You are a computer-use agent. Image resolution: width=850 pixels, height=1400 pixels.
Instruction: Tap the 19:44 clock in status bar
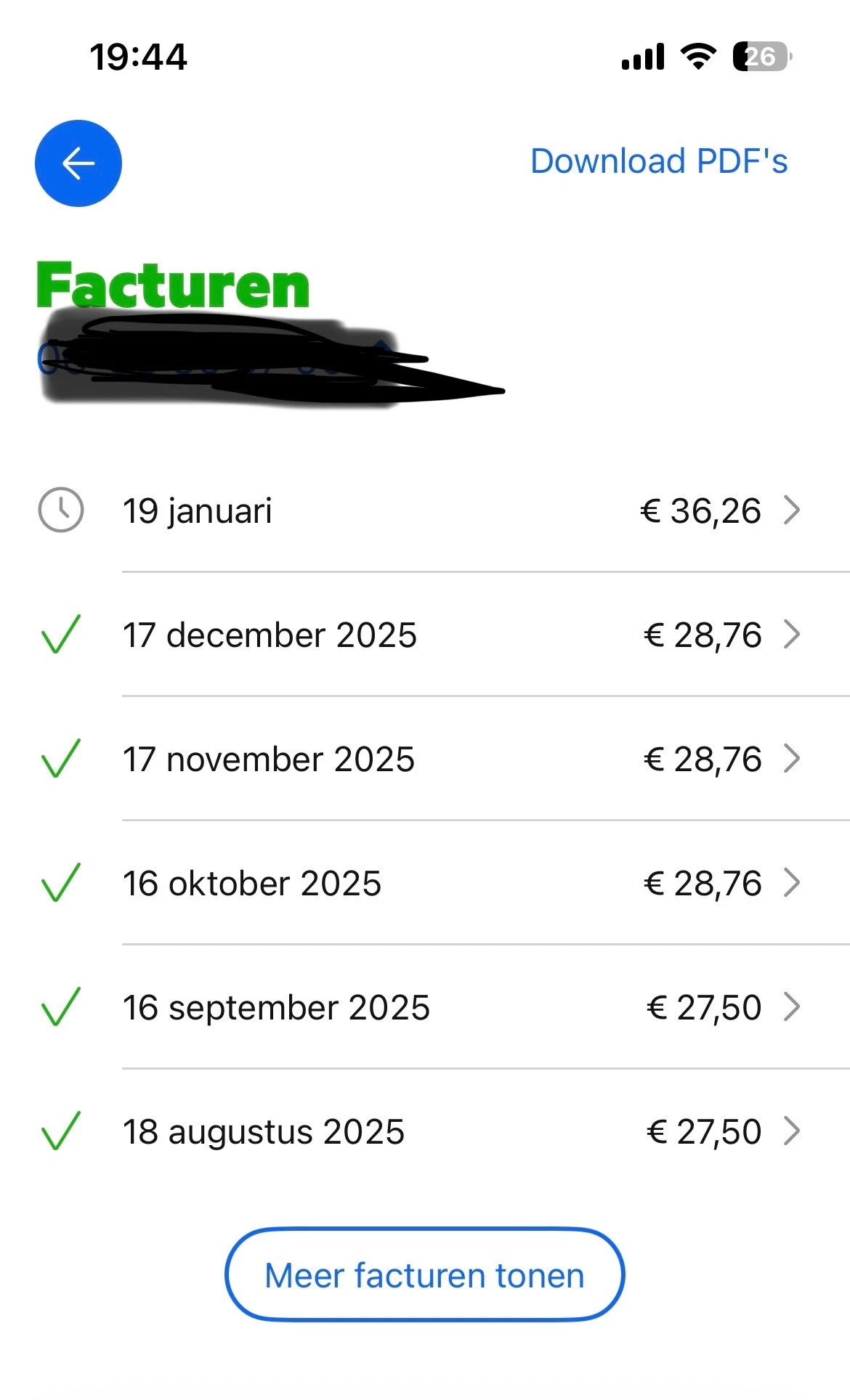[138, 57]
